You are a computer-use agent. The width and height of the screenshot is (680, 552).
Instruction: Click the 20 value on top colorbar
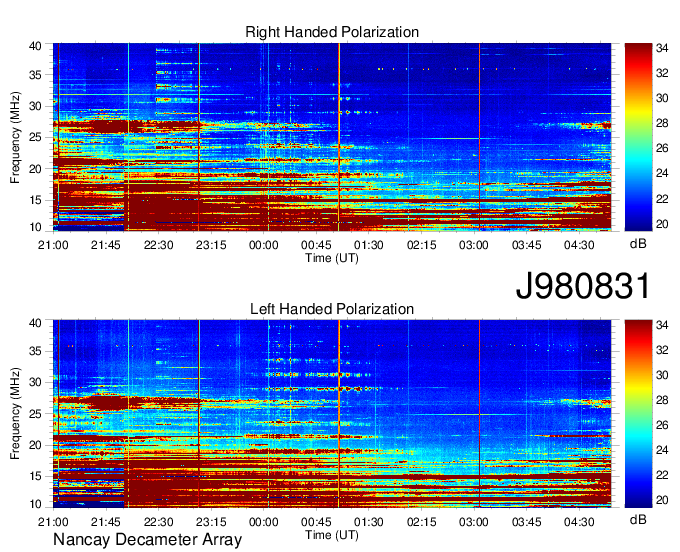(662, 224)
